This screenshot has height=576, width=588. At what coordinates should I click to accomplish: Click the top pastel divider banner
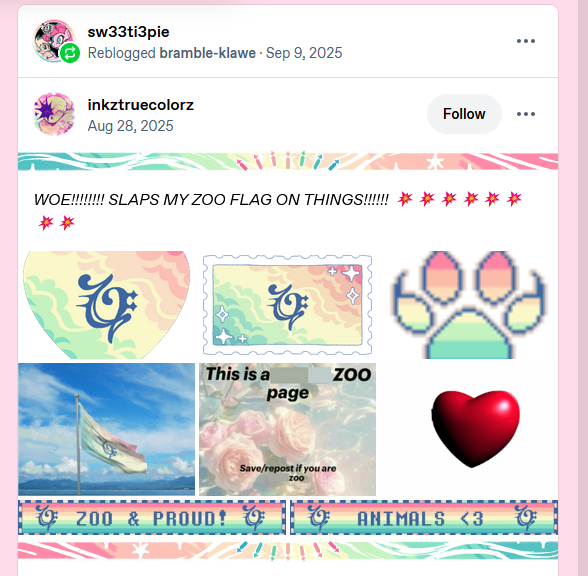click(288, 161)
